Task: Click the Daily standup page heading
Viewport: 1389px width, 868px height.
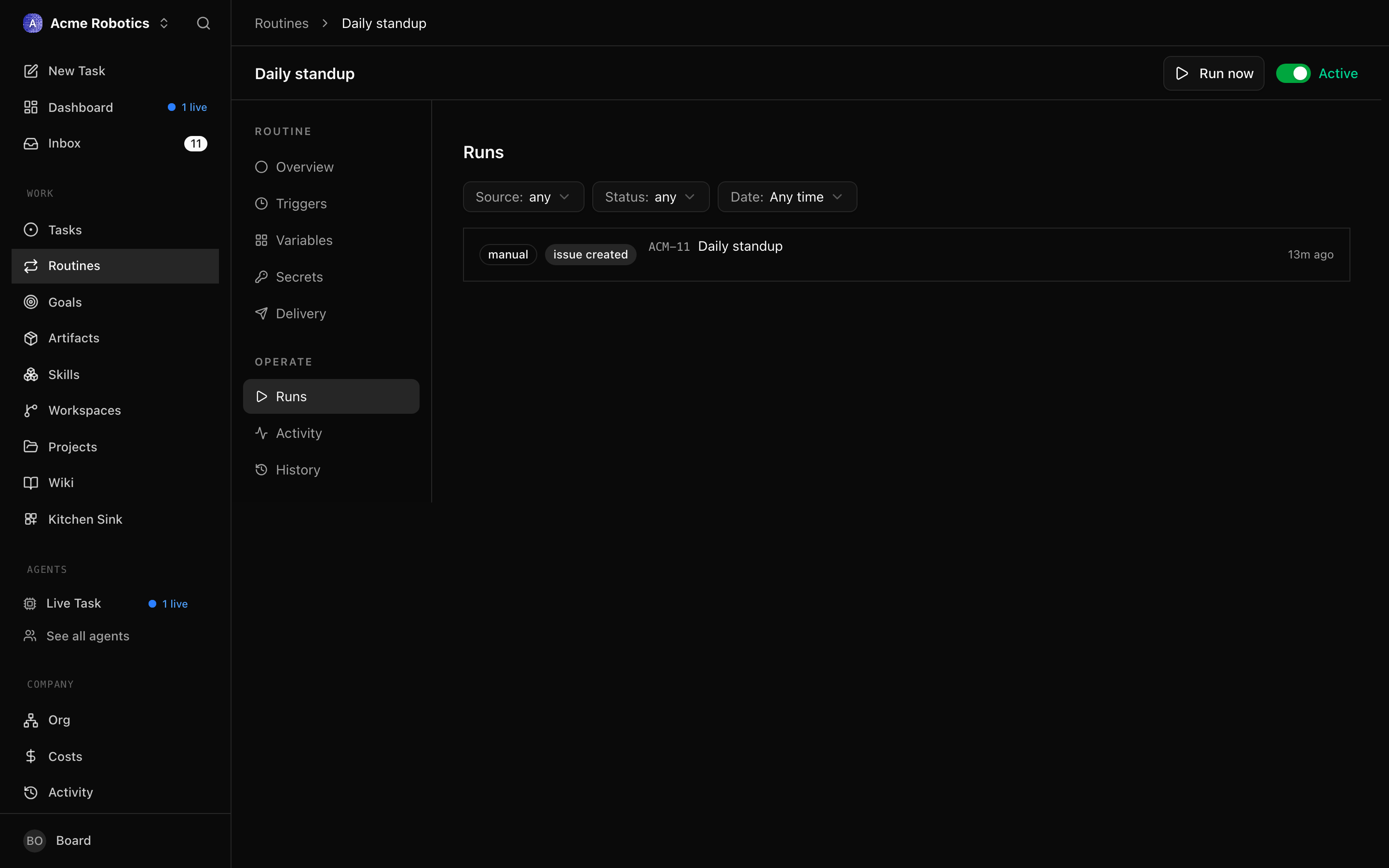Action: [305, 73]
